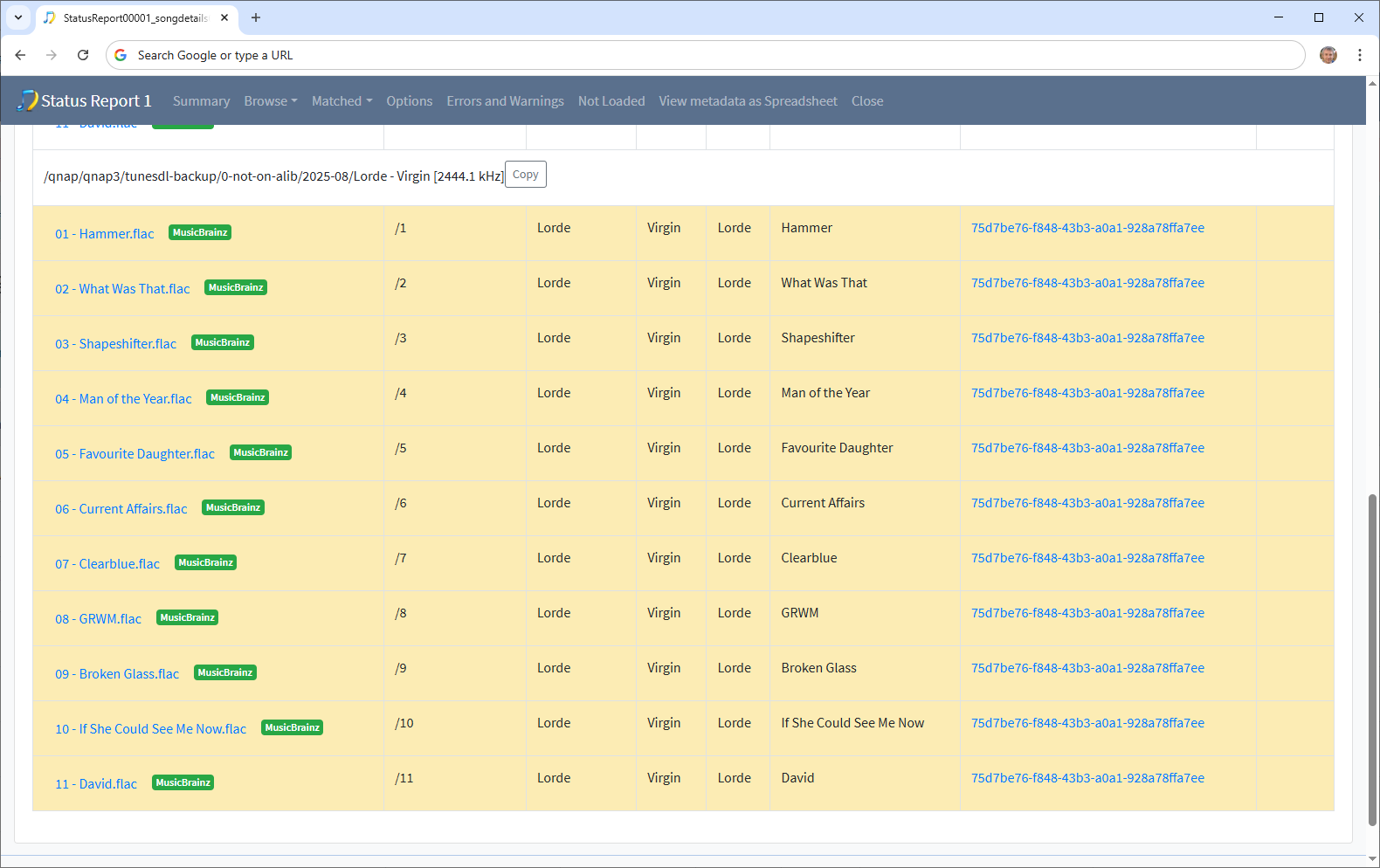Click the page vertical scrollbar thumb

(x=1372, y=659)
